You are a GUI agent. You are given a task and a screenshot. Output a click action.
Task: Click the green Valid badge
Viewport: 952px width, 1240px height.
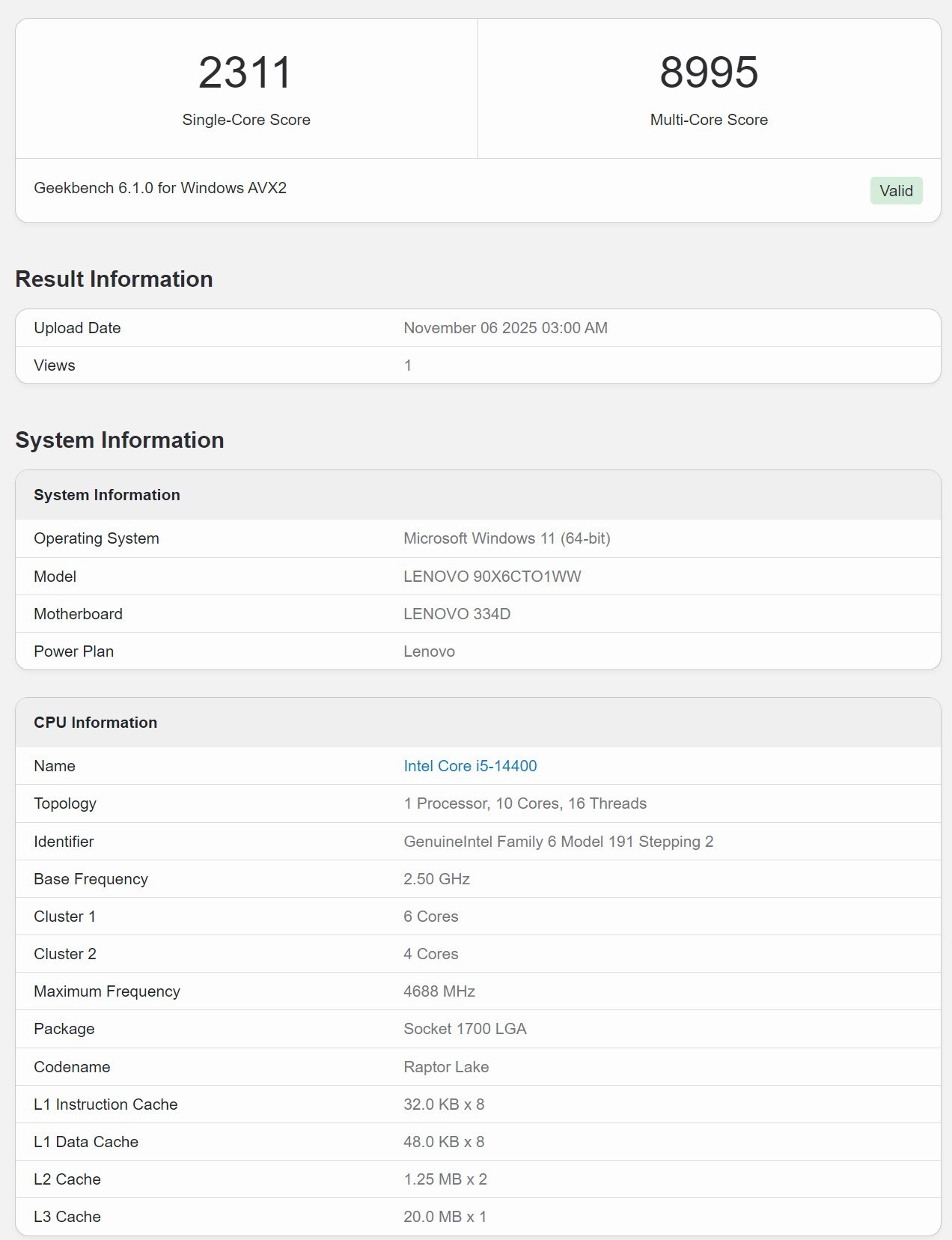tap(896, 191)
